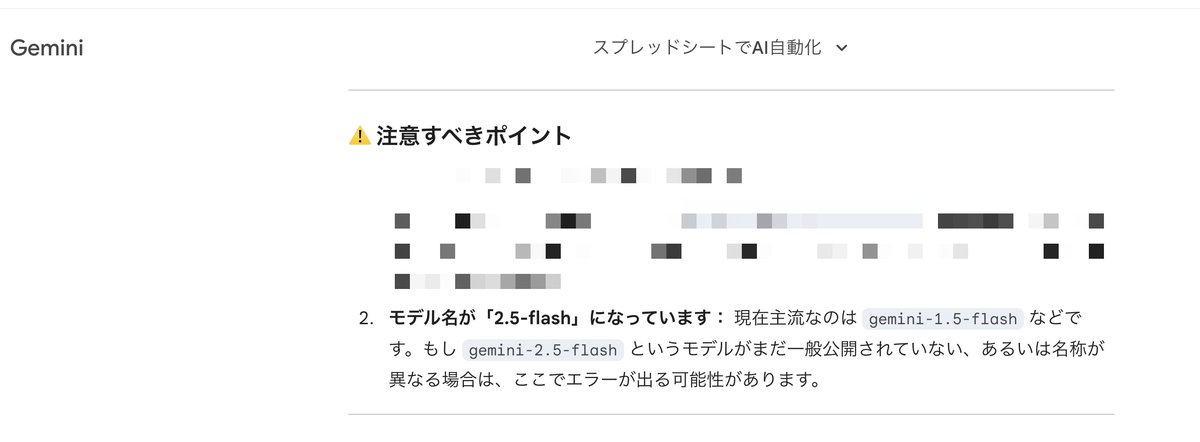This screenshot has width=1200, height=442.
Task: Click the last blurred line of item one
Action: [x=478, y=281]
